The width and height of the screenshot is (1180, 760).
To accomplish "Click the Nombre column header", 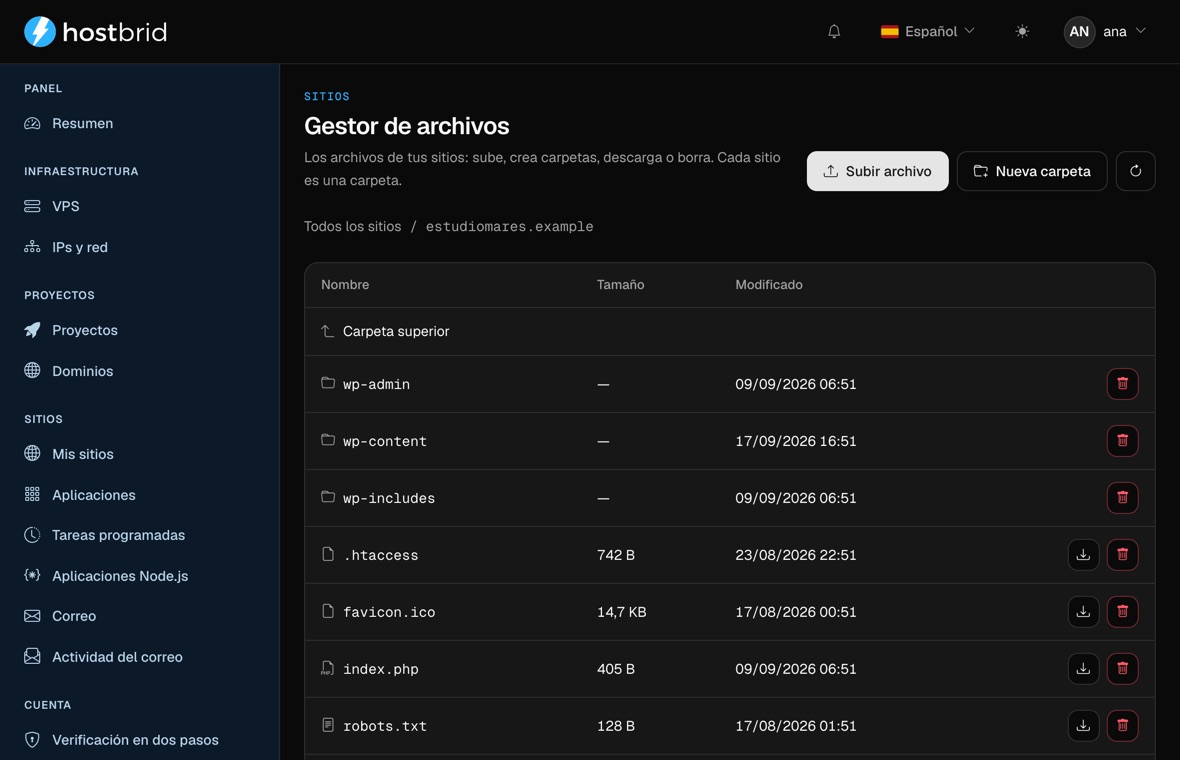I will pyautogui.click(x=345, y=284).
